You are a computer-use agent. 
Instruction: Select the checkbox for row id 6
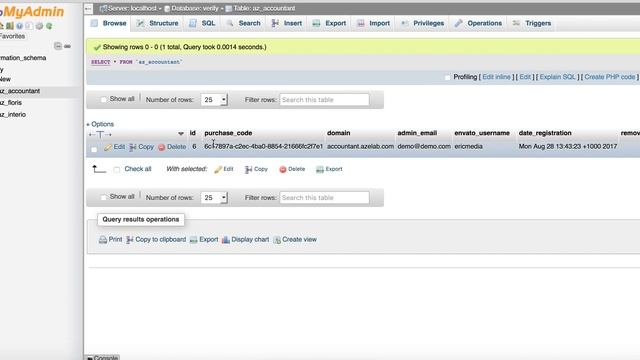(94, 149)
